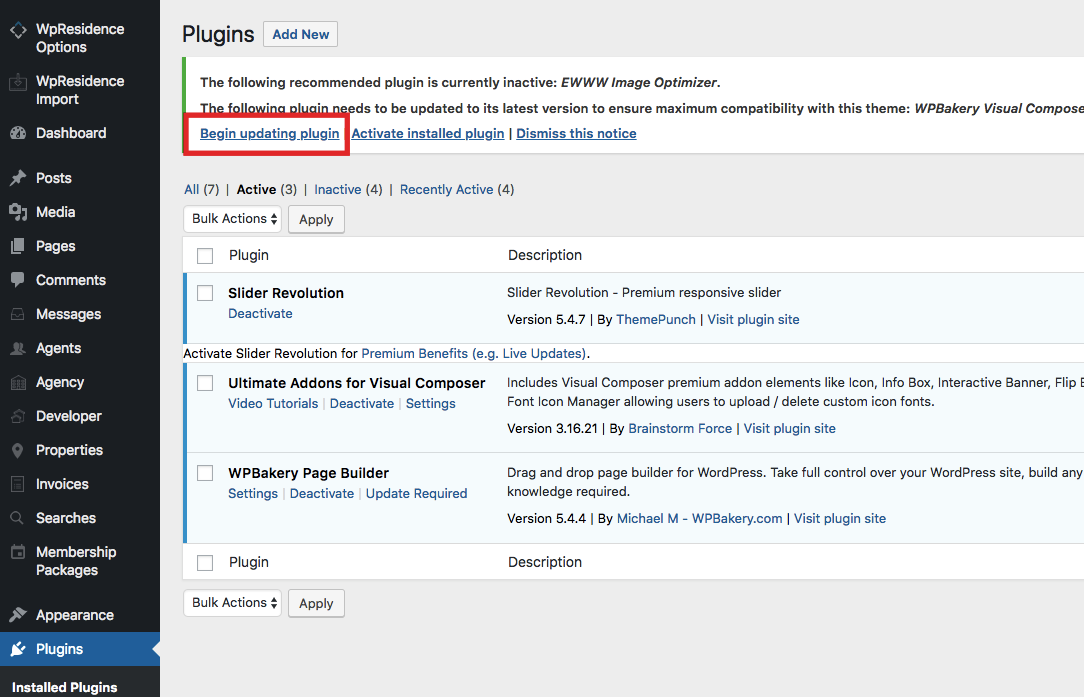The image size is (1084, 697).
Task: Click the Description column header at top
Action: (x=545, y=255)
